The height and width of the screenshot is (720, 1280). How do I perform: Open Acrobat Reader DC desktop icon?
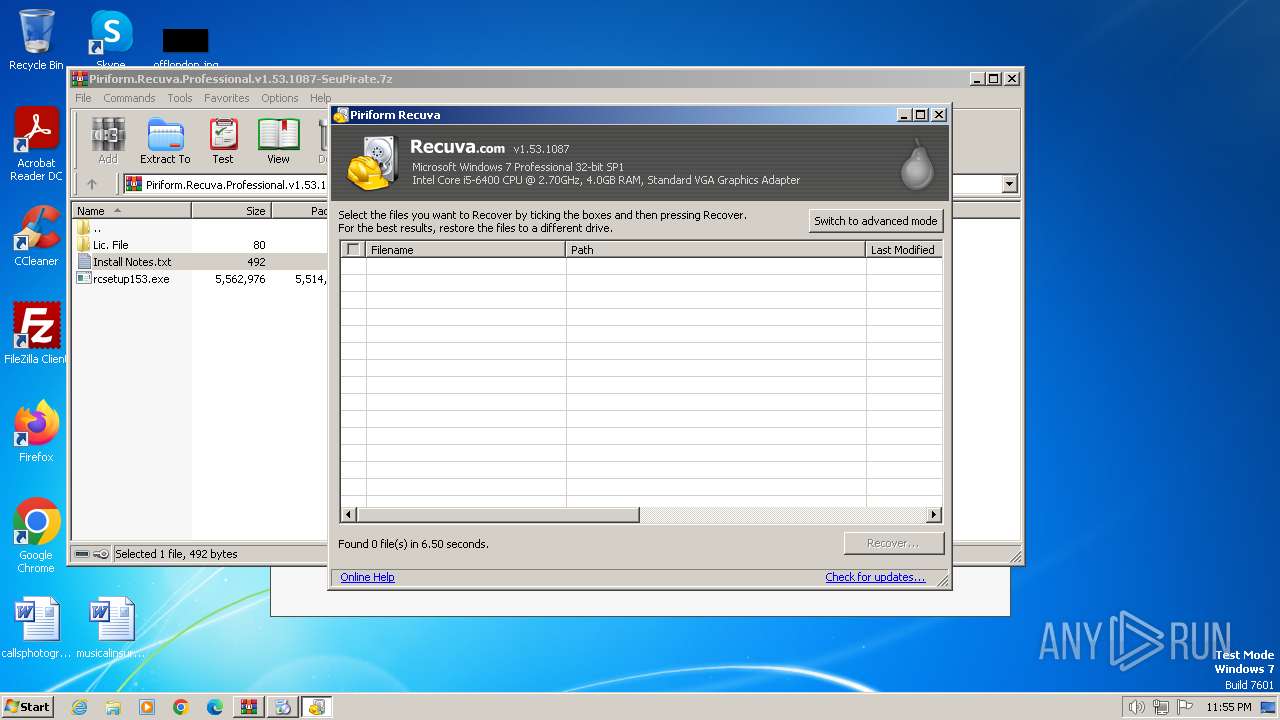coord(36,145)
